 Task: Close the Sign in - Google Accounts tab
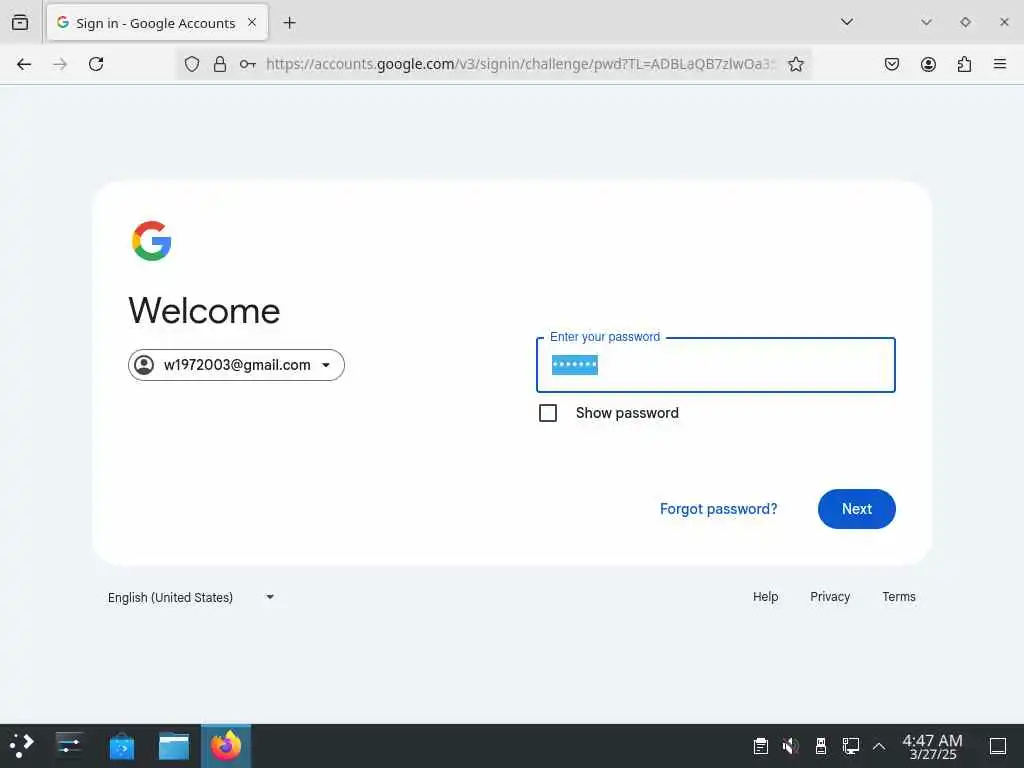point(252,23)
